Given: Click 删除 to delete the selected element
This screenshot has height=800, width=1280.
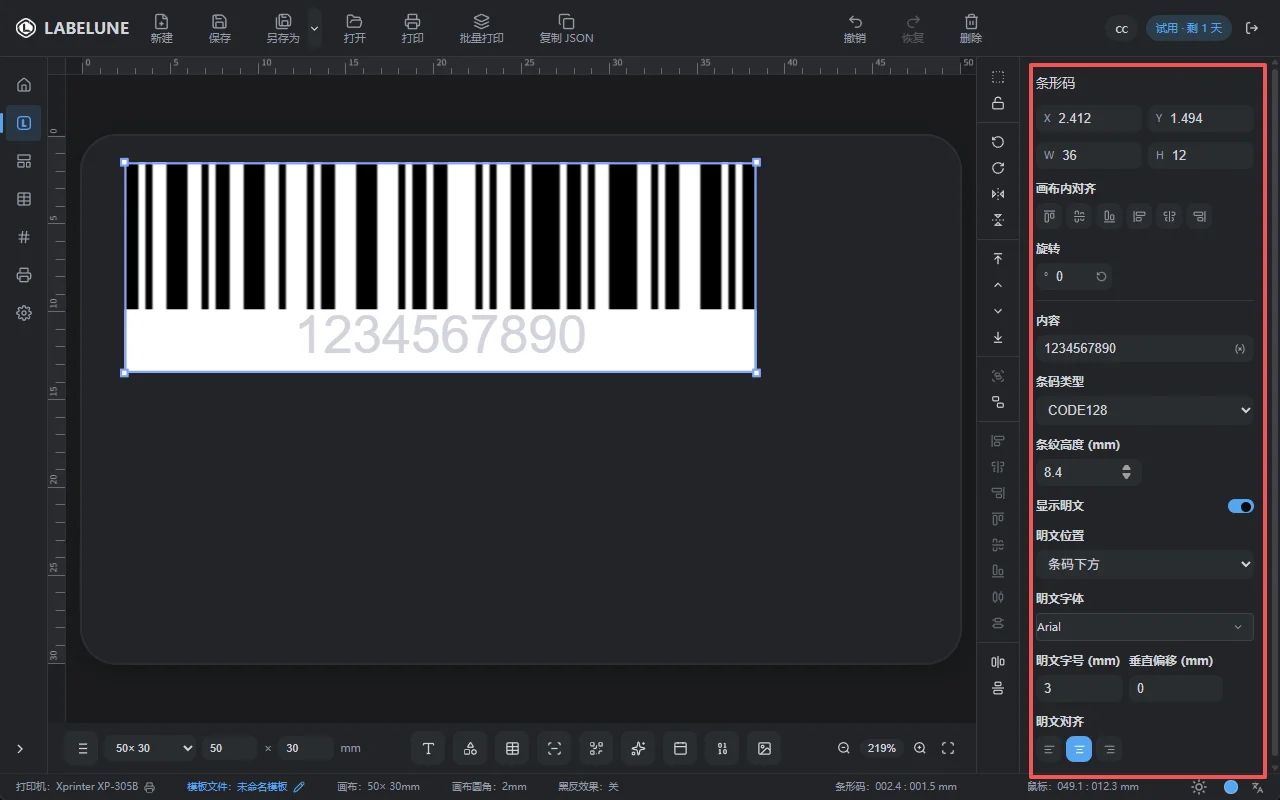Looking at the screenshot, I should [x=970, y=28].
